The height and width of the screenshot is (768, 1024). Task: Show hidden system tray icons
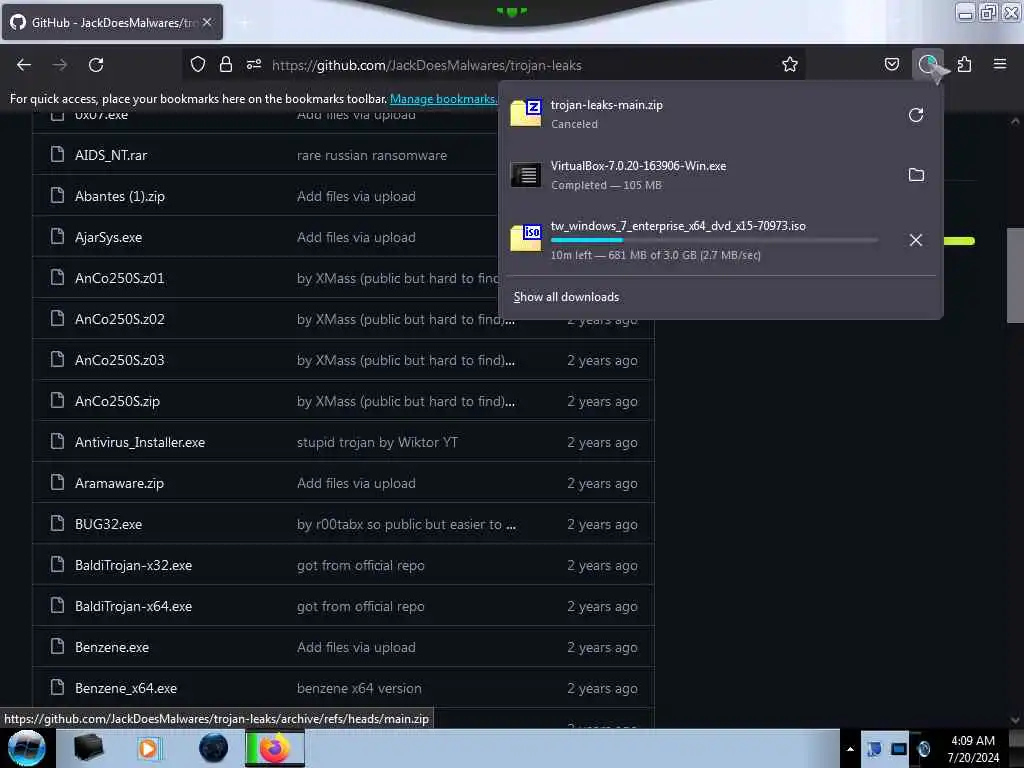tap(850, 749)
